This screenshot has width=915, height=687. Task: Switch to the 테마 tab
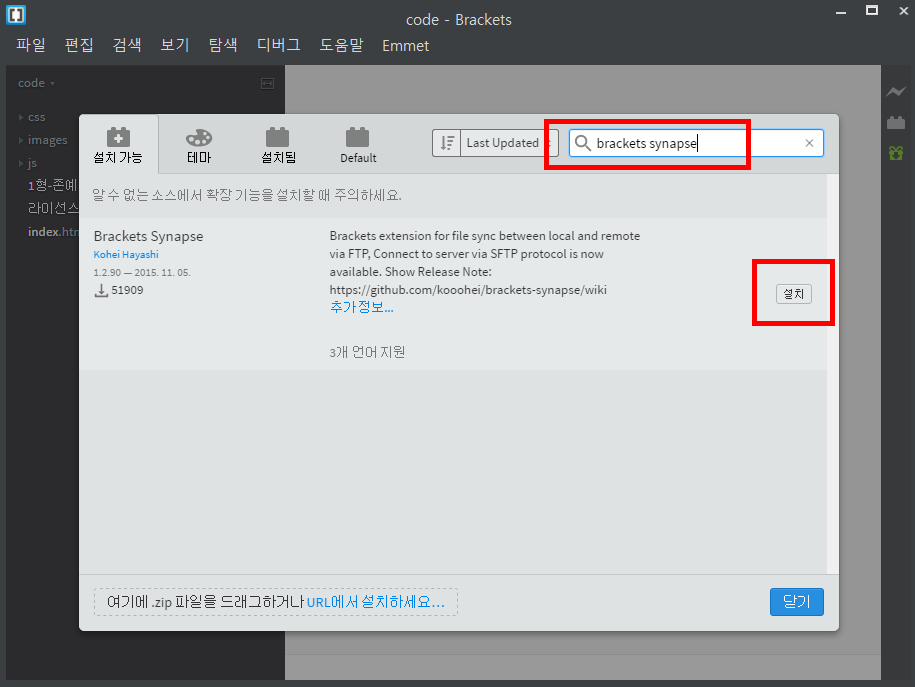click(198, 145)
